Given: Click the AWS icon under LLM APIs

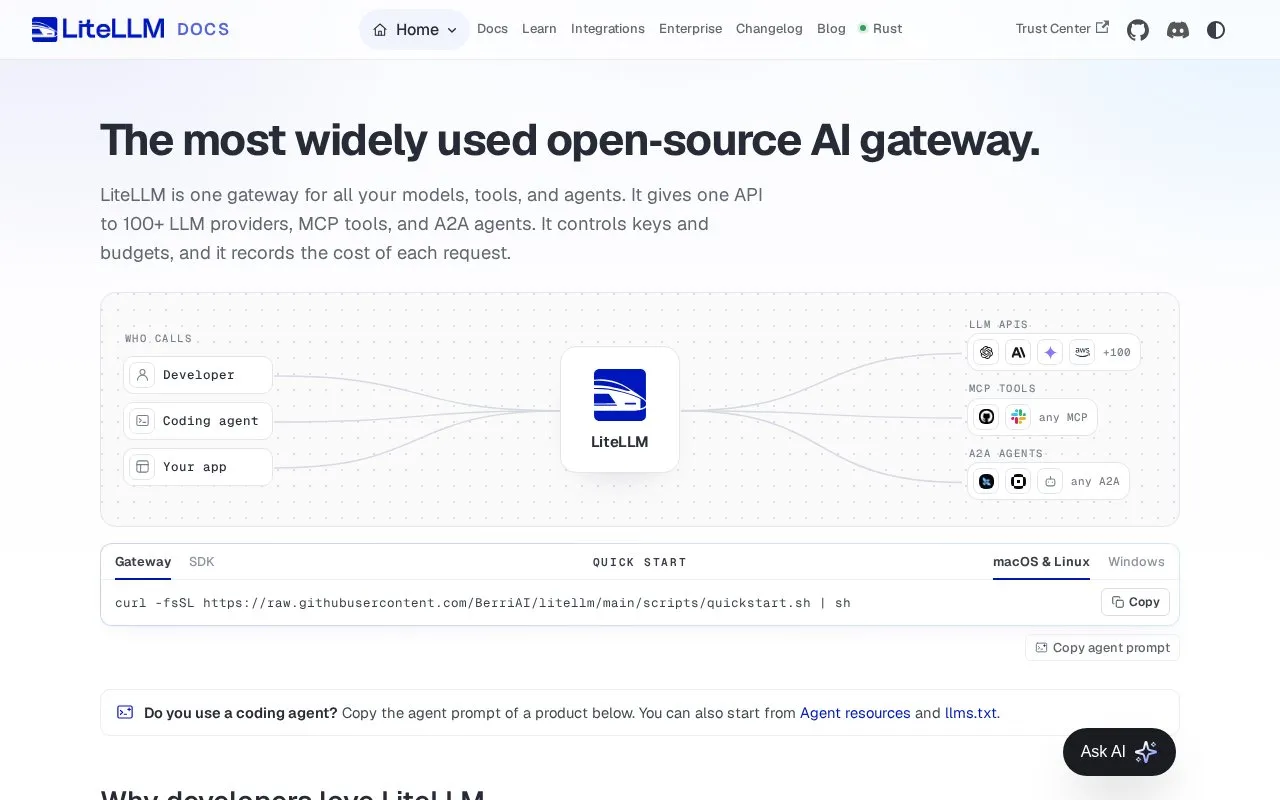Looking at the screenshot, I should pyautogui.click(x=1082, y=352).
